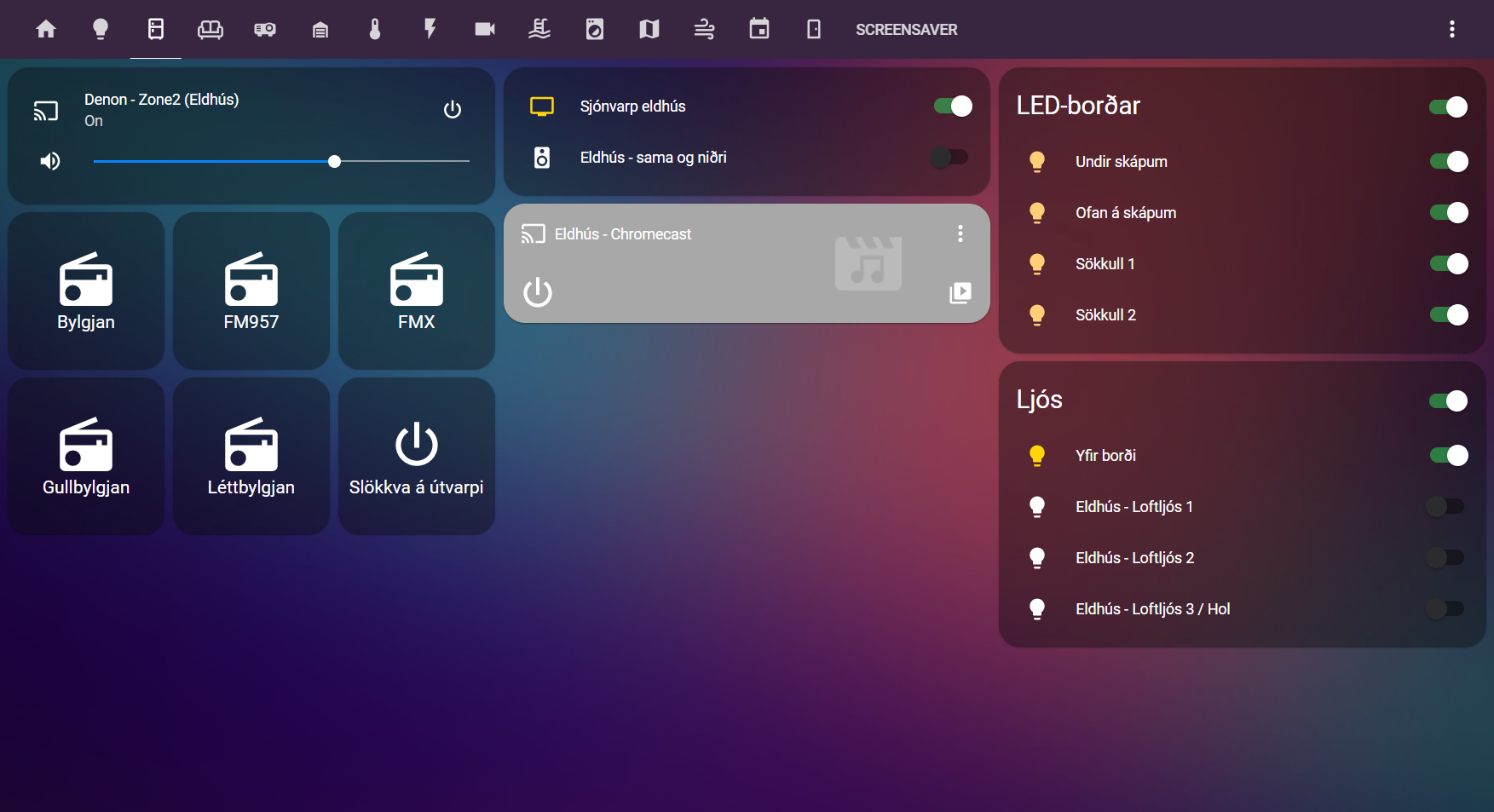Enable Eldhús - sama og niðri switch
This screenshot has width=1494, height=812.
(x=949, y=158)
